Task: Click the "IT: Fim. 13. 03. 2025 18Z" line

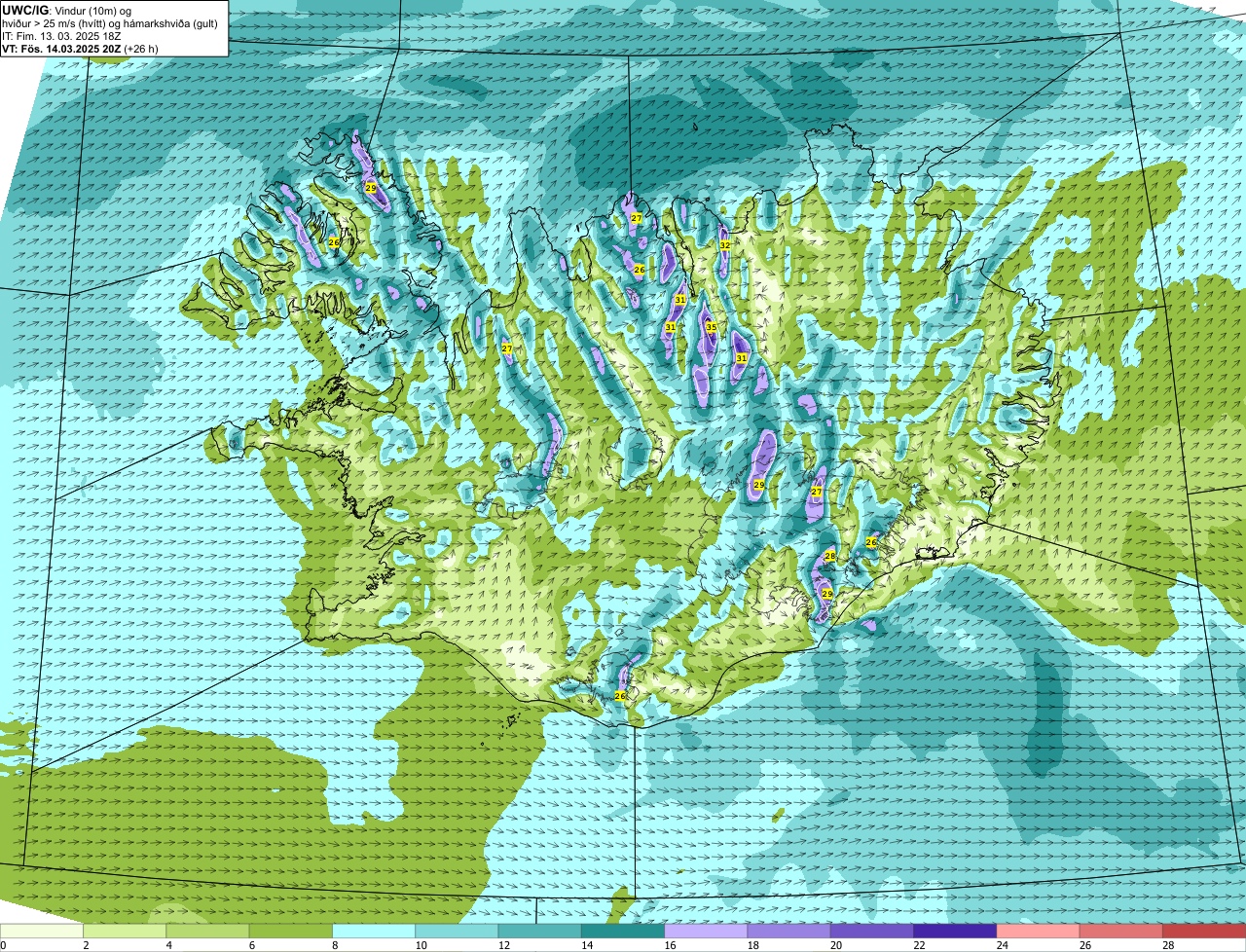Action: coord(61,36)
